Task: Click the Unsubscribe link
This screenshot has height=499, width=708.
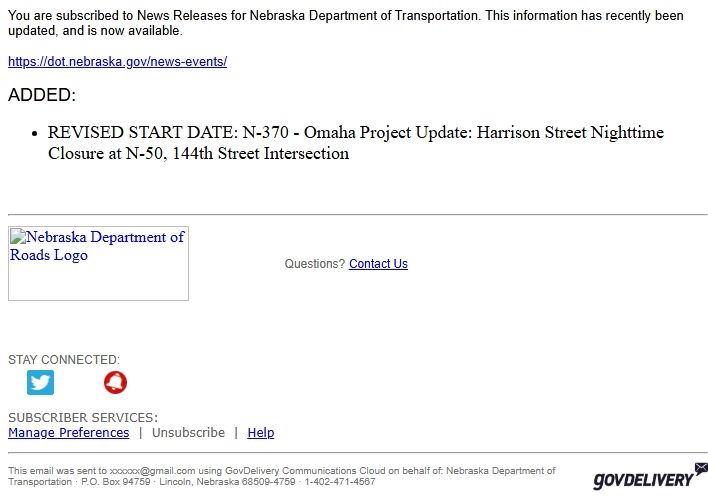Action: pos(188,433)
